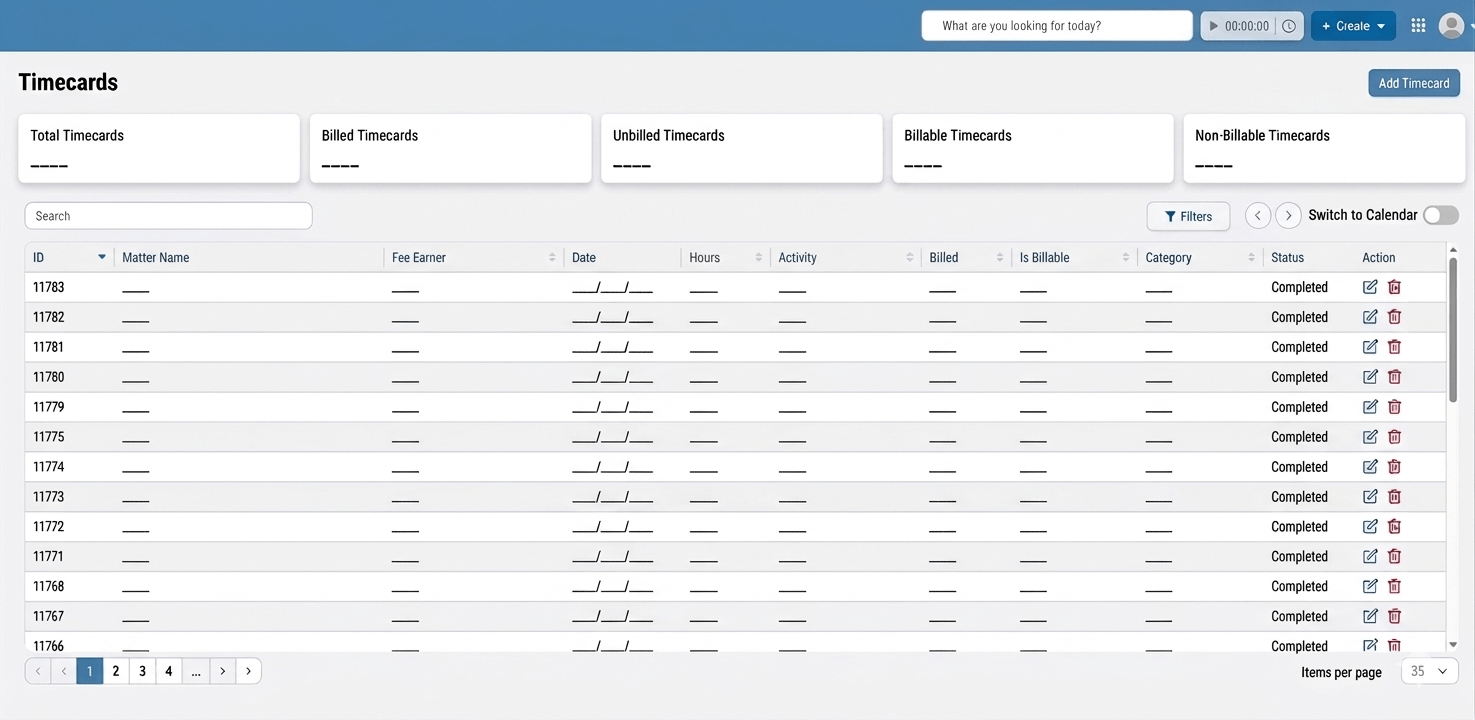Start the timer play button

pos(1214,26)
